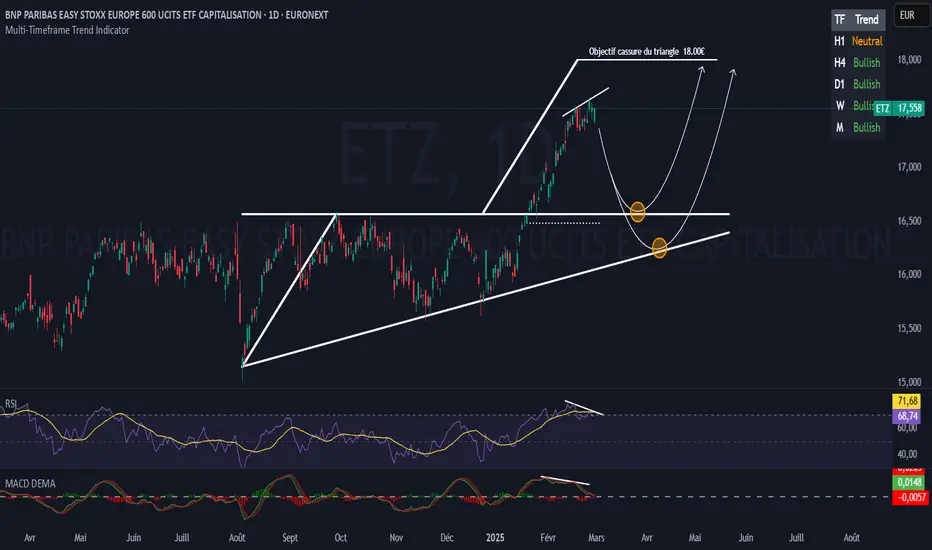Open the Multi-Timeframe Trend Indicator legend
This screenshot has width=932, height=550.
tap(67, 30)
